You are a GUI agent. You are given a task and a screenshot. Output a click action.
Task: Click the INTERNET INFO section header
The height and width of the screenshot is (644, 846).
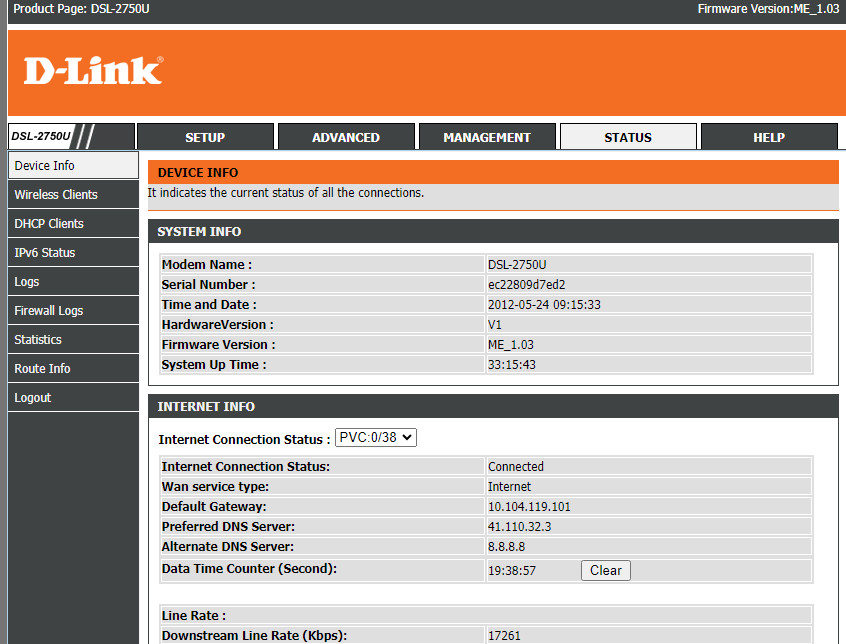[493, 406]
